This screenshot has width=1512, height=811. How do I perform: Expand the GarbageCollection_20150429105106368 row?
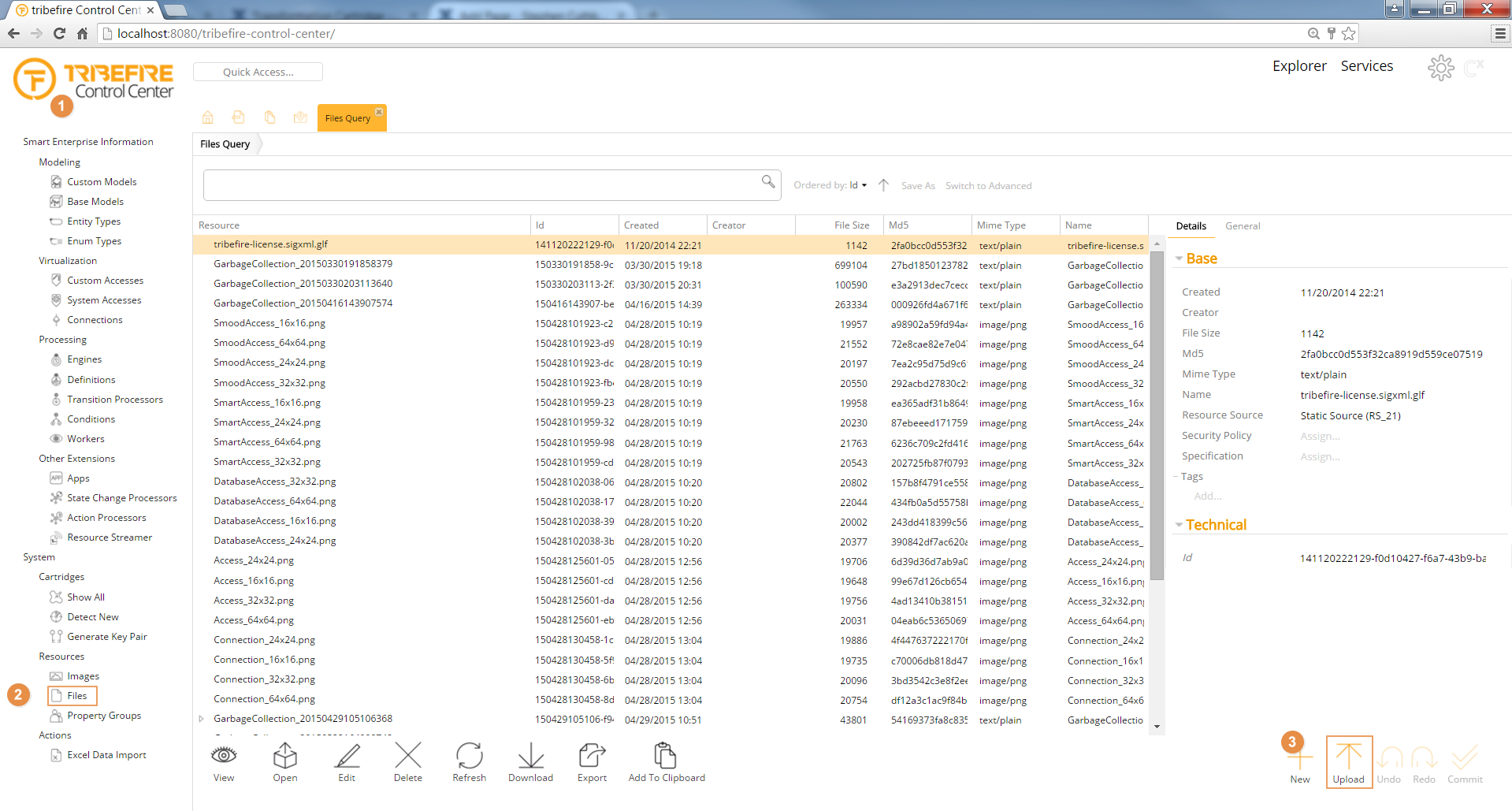point(202,719)
